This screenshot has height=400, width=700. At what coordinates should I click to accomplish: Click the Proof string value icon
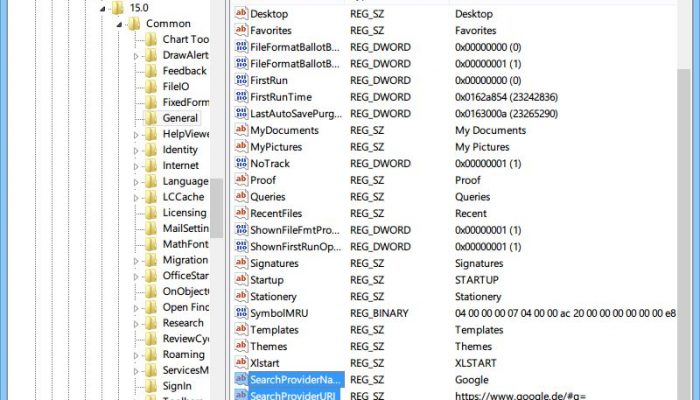241,179
